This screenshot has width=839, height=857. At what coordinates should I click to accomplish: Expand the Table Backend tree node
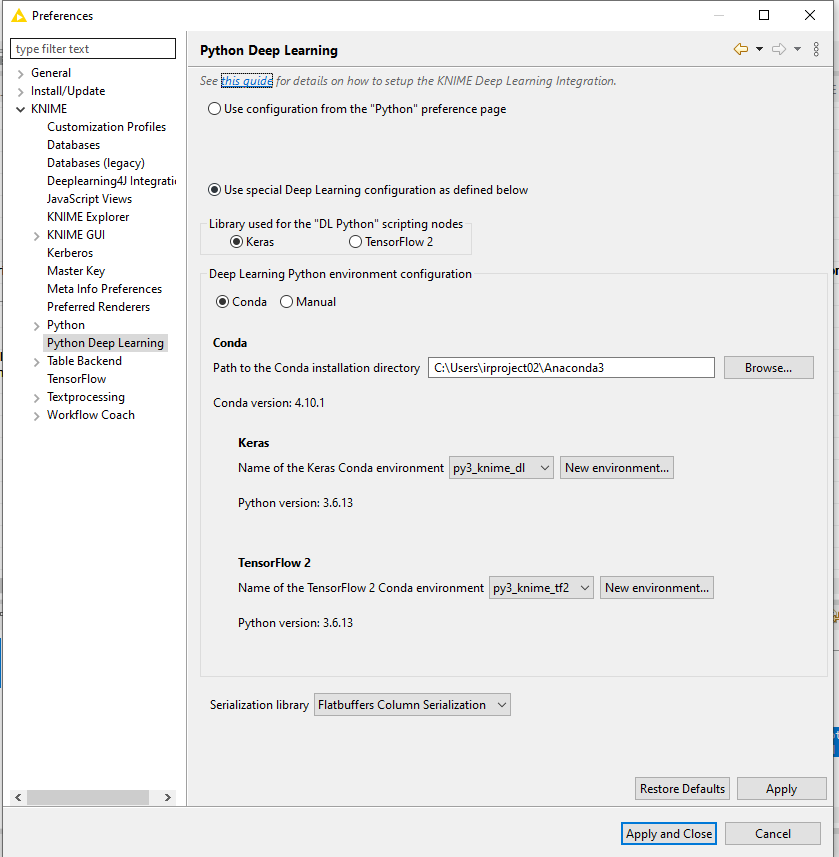click(37, 362)
